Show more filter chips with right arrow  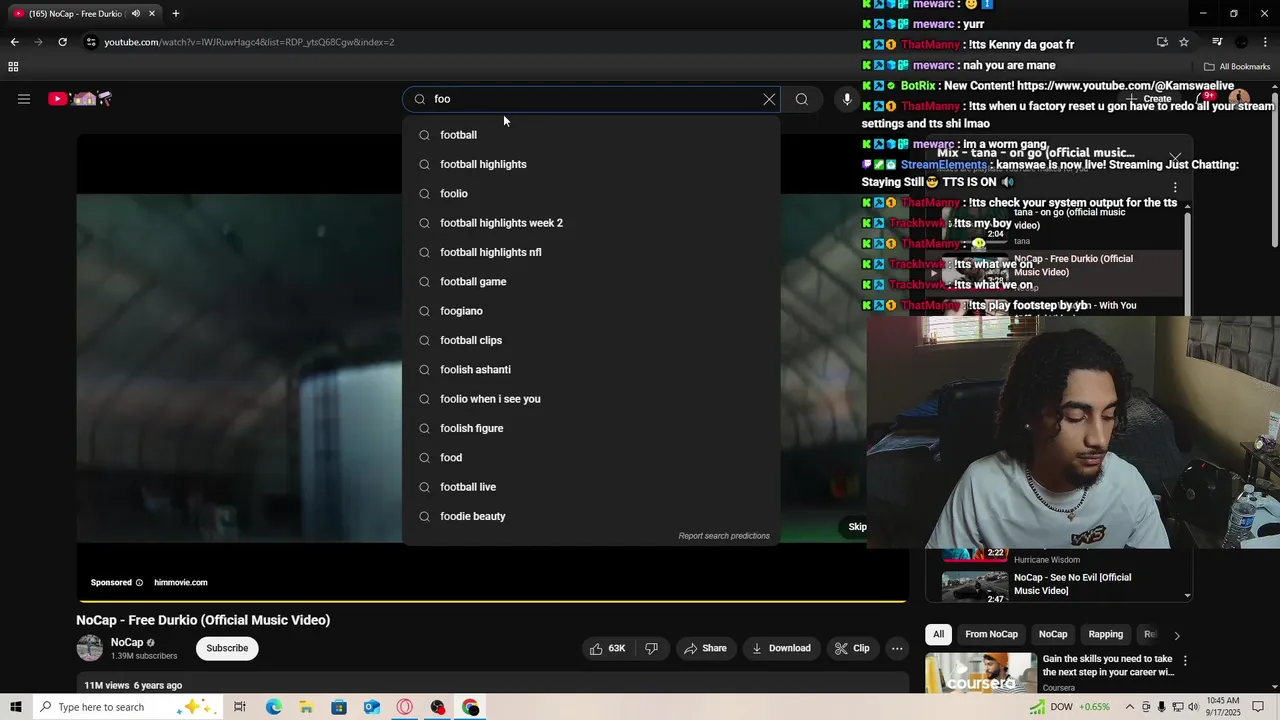tap(1177, 635)
